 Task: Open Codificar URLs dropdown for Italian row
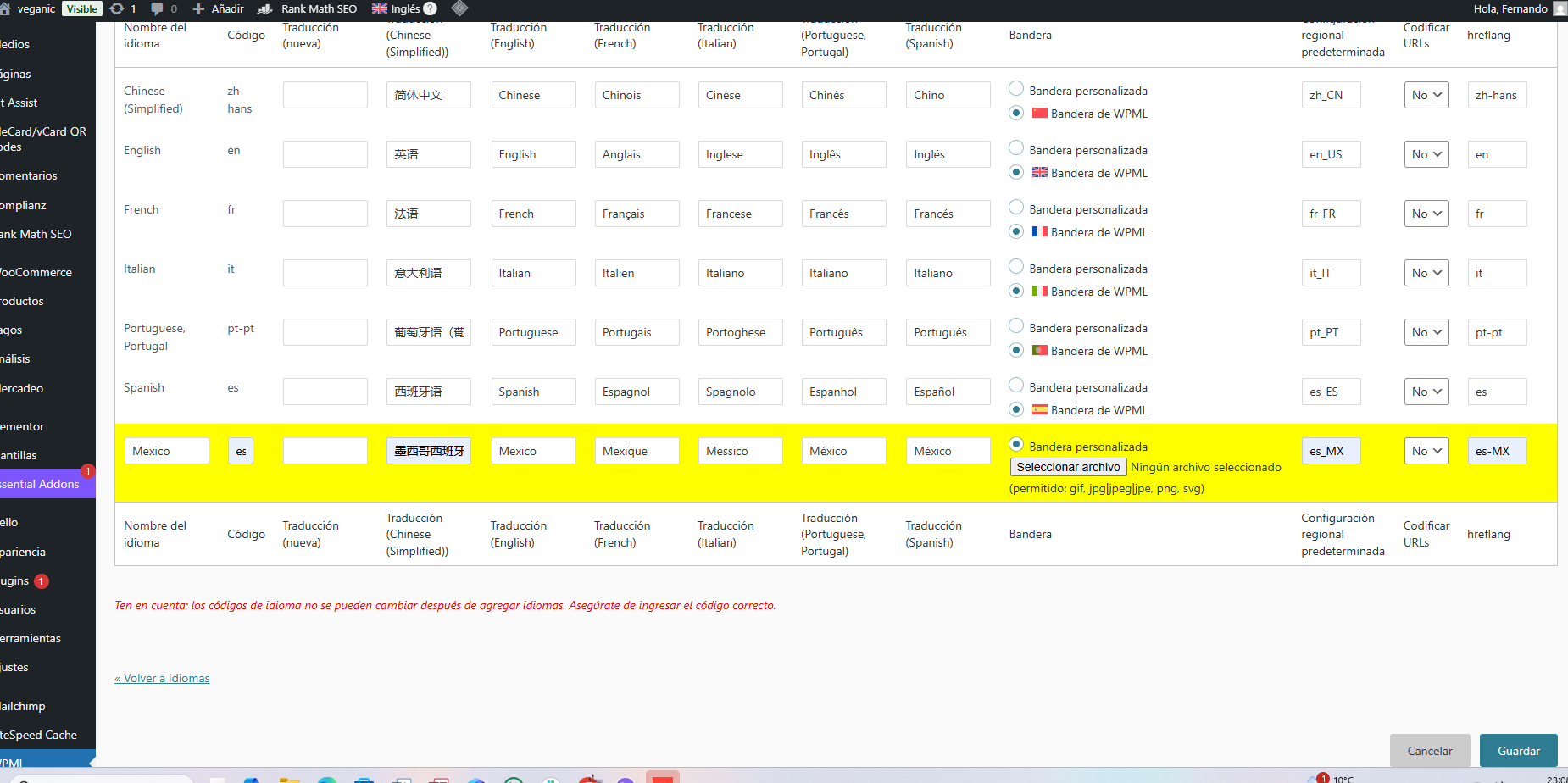click(x=1426, y=273)
